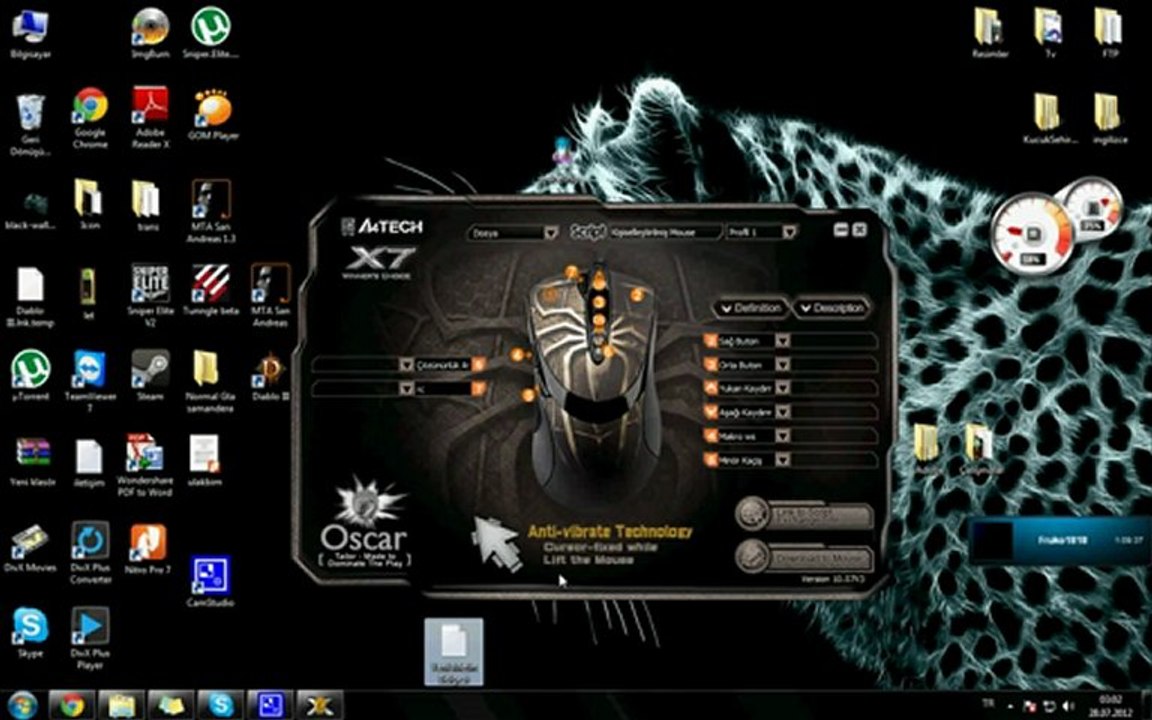The height and width of the screenshot is (720, 1152).
Task: Launch DivX Plus Converter shortcut
Action: pyautogui.click(x=90, y=552)
